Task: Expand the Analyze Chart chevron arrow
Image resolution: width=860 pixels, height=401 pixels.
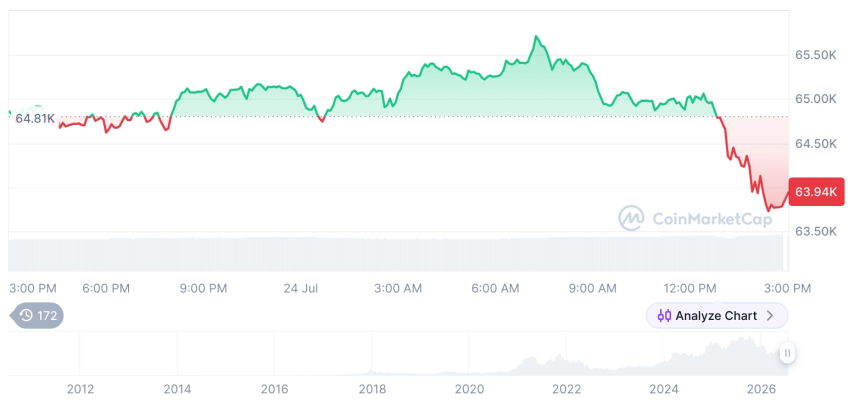Action: [770, 316]
